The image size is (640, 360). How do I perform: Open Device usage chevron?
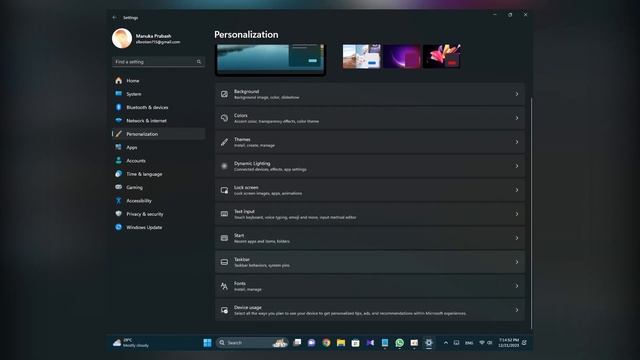click(517, 310)
